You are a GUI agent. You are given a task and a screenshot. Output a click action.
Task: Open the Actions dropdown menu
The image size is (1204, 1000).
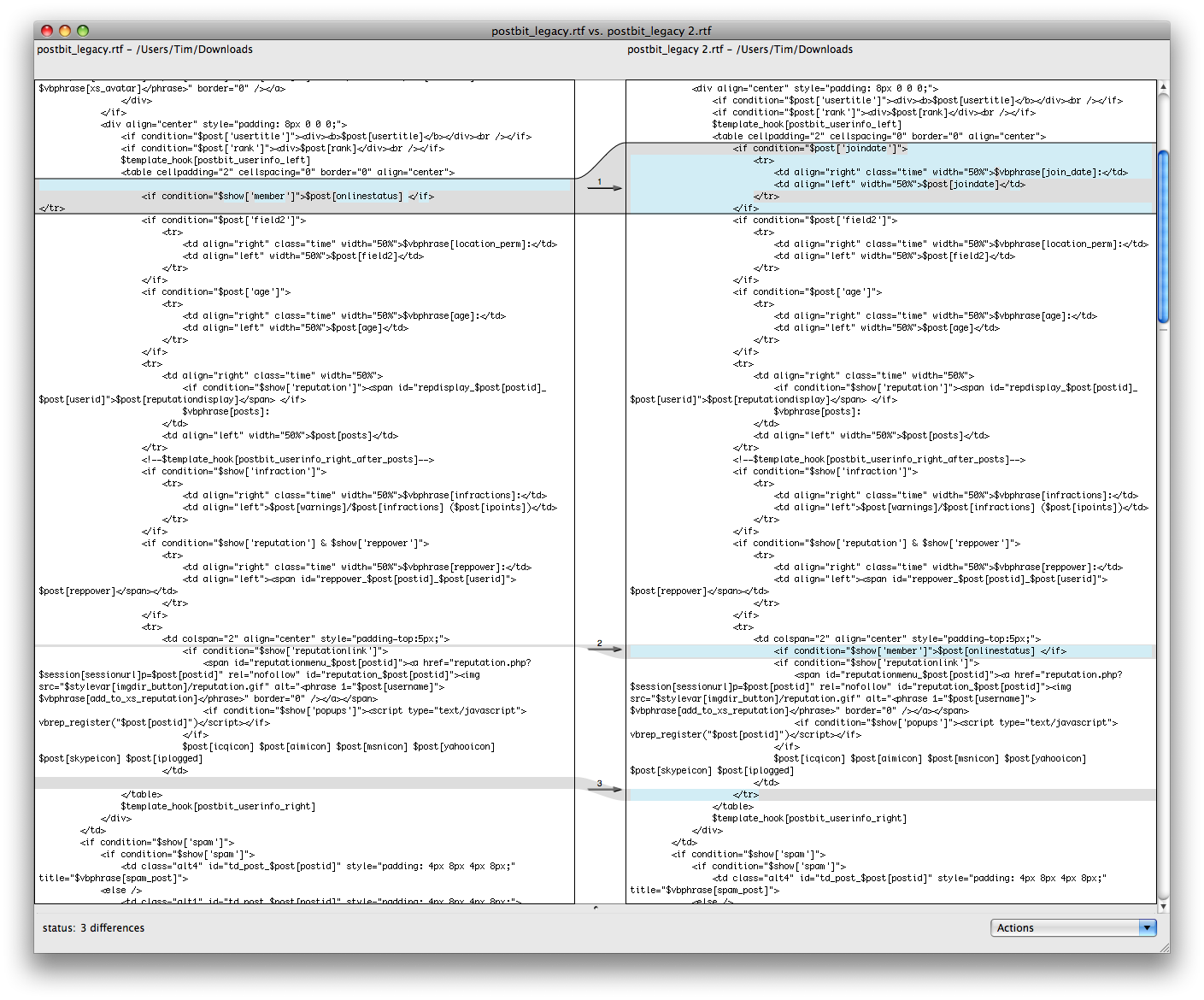point(1074,927)
